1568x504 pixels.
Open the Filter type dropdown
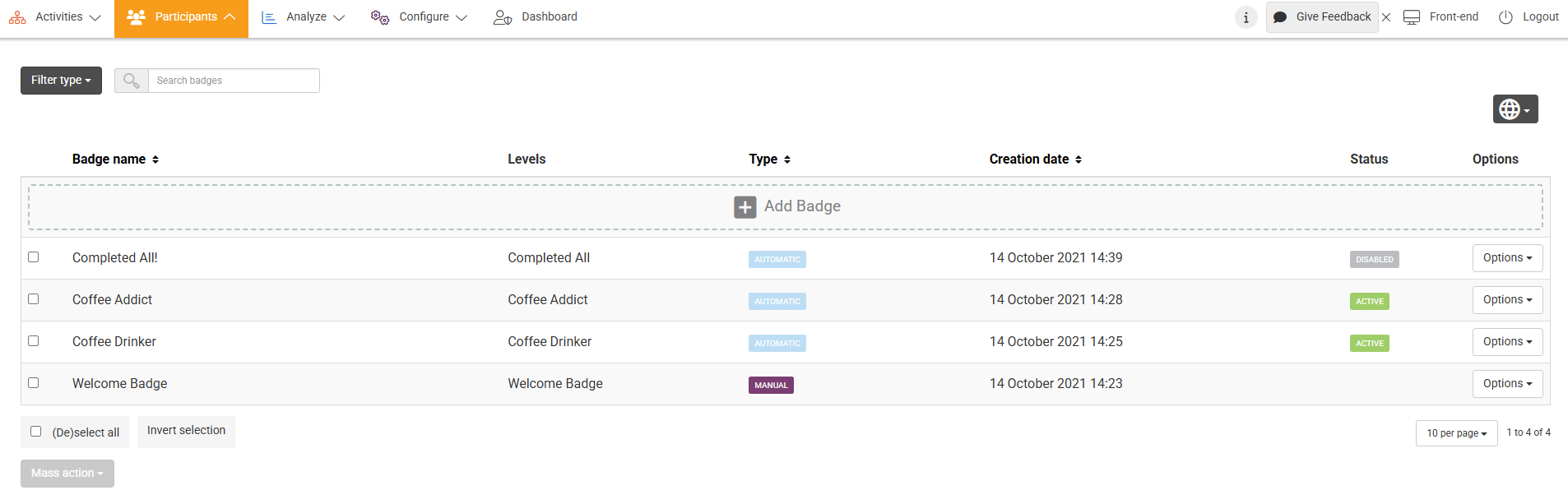pyautogui.click(x=61, y=81)
